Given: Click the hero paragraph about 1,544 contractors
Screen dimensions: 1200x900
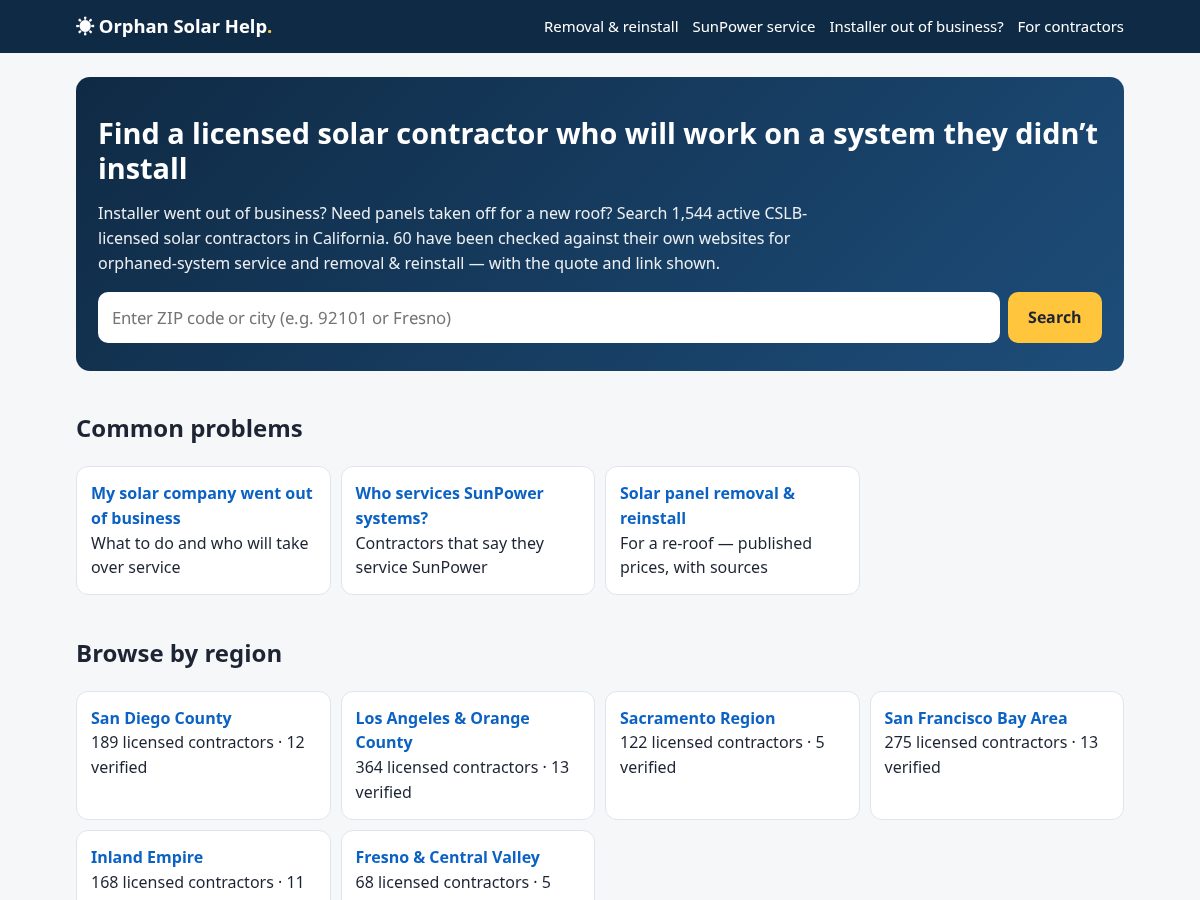Looking at the screenshot, I should [x=452, y=238].
